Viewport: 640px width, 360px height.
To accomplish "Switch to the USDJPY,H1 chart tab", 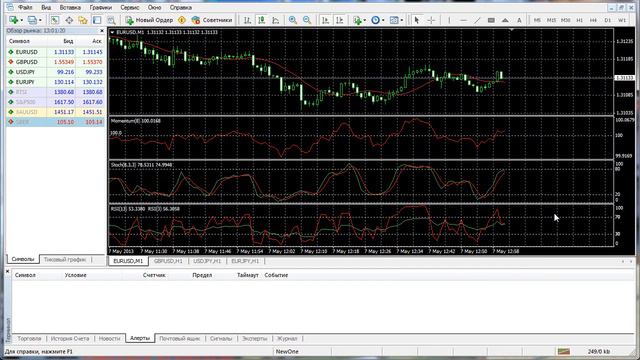I will (207, 261).
